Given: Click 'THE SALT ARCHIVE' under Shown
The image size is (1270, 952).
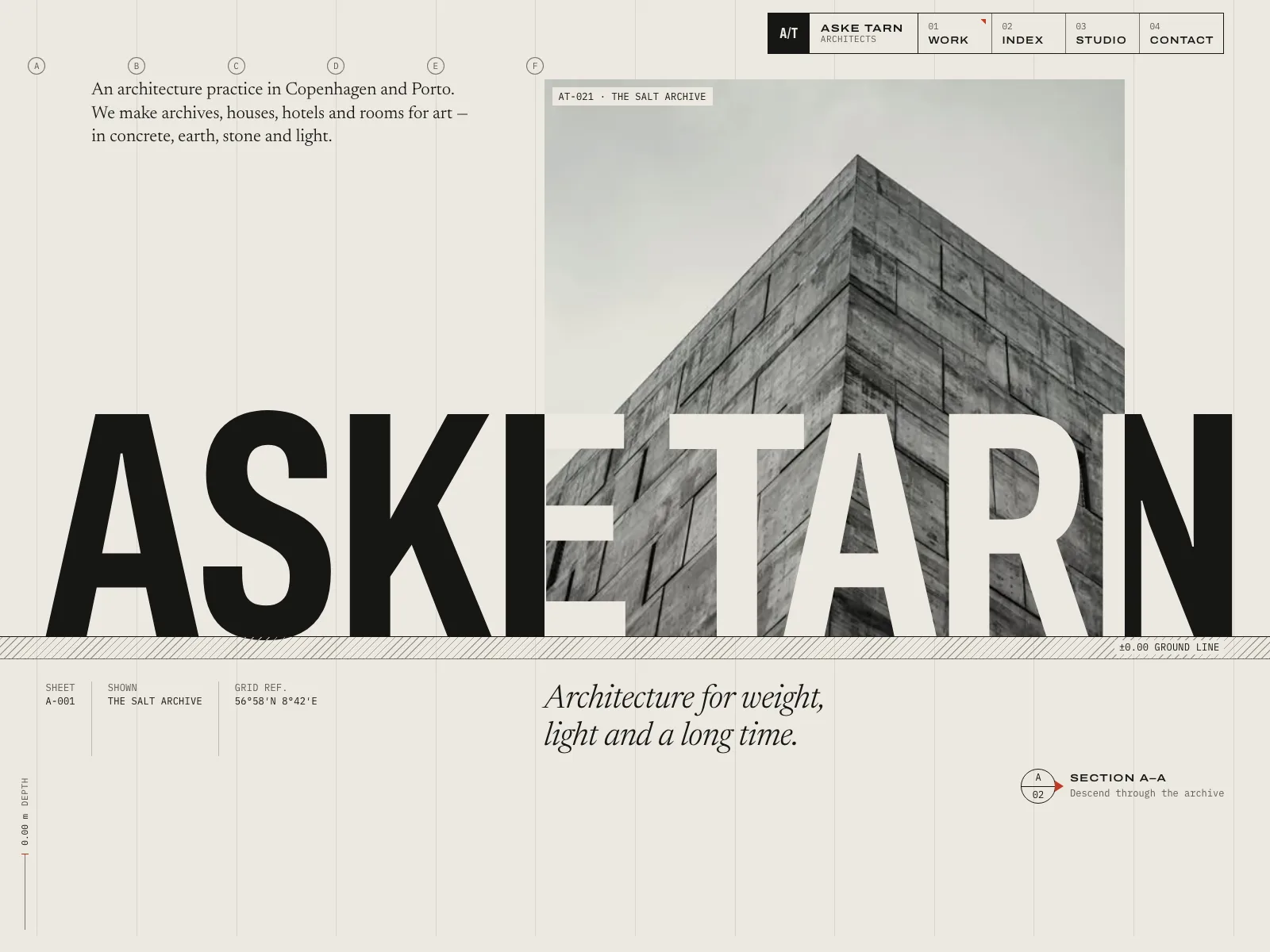Looking at the screenshot, I should click(x=155, y=701).
